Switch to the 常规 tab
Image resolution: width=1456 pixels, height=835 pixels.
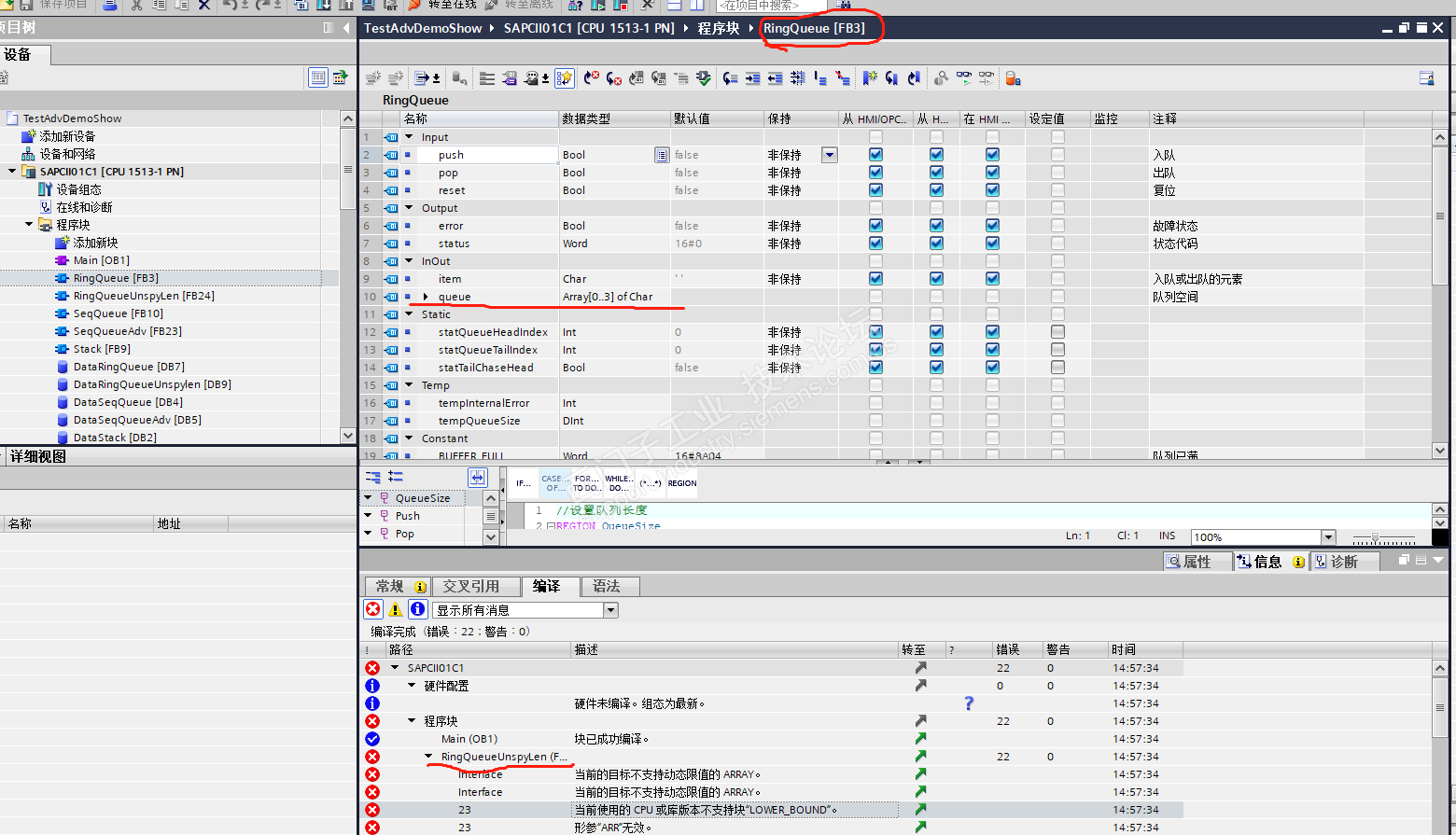tap(397, 586)
